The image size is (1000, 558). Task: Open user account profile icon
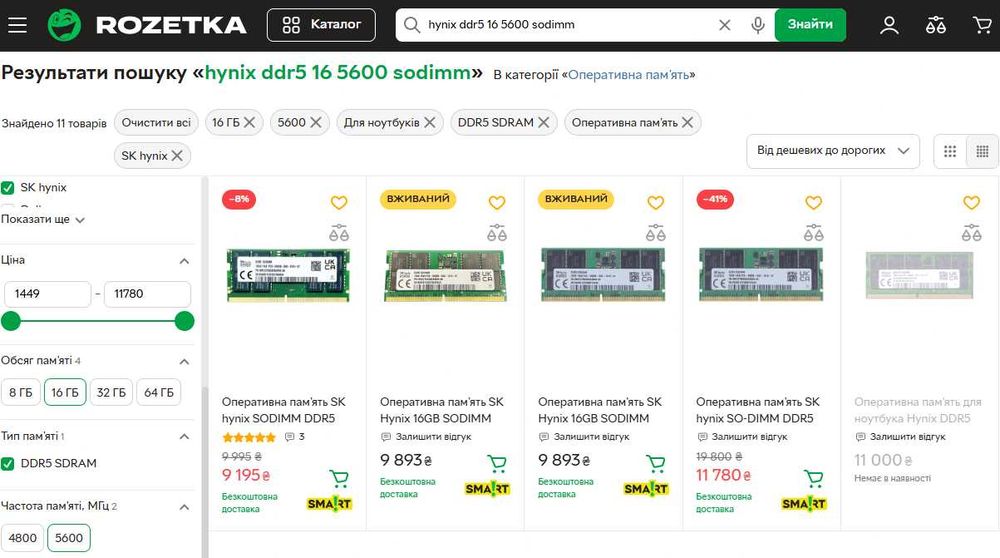889,25
